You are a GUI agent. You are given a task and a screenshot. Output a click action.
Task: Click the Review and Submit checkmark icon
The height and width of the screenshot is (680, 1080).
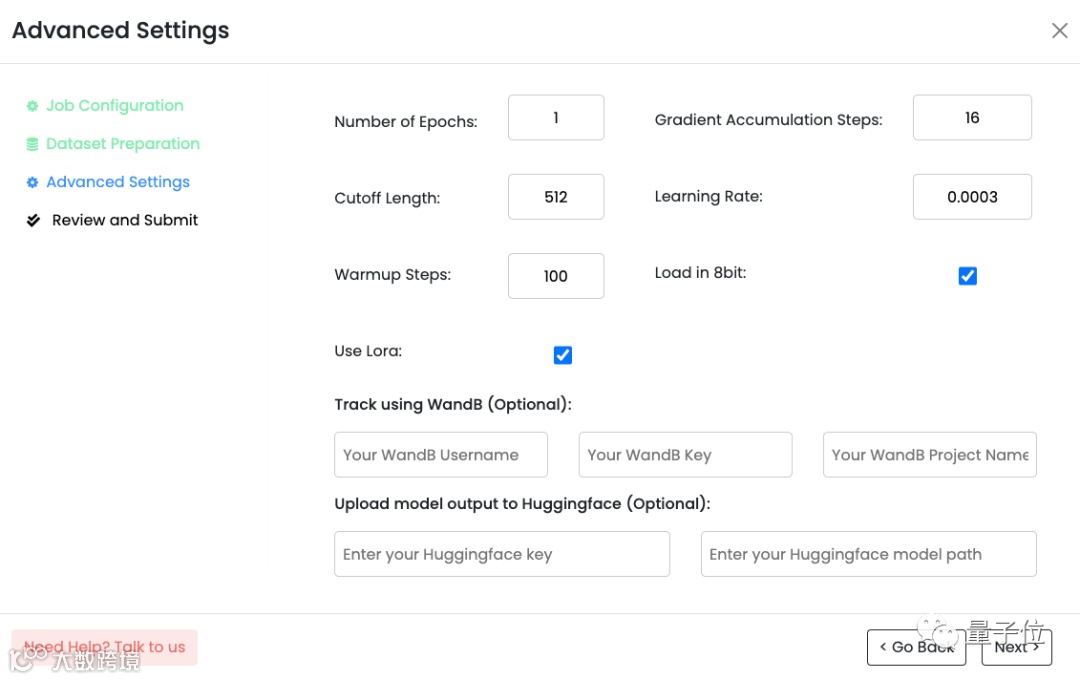33,220
